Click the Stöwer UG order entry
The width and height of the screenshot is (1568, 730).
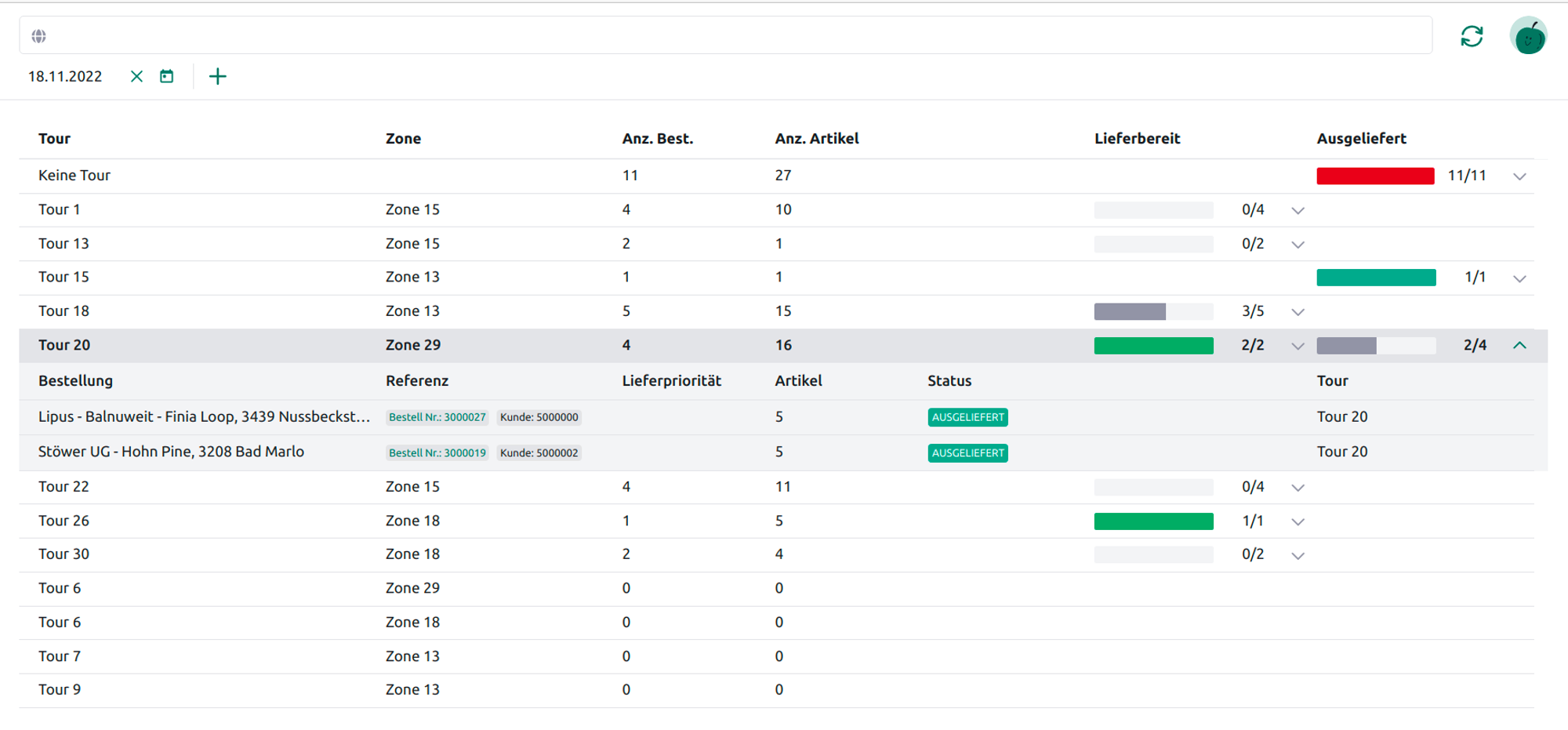(x=171, y=452)
